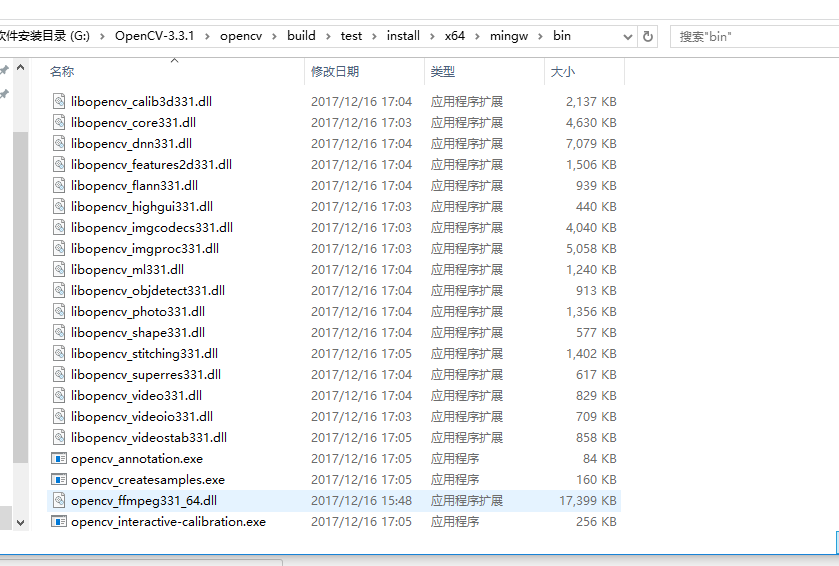This screenshot has height=566, width=839.
Task: Click the 7,079 KB size value
Action: coord(591,143)
